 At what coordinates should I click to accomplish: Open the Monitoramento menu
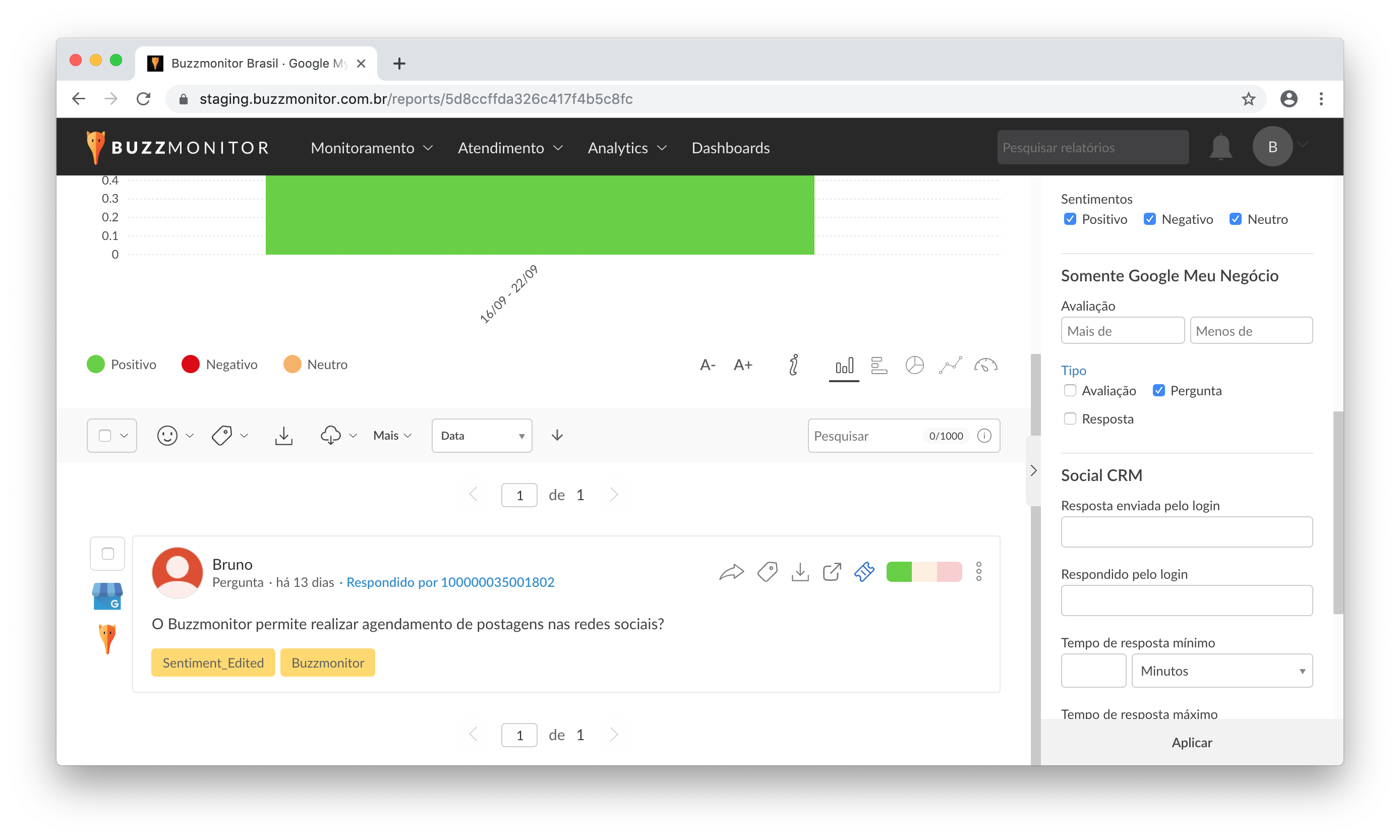[x=371, y=148]
